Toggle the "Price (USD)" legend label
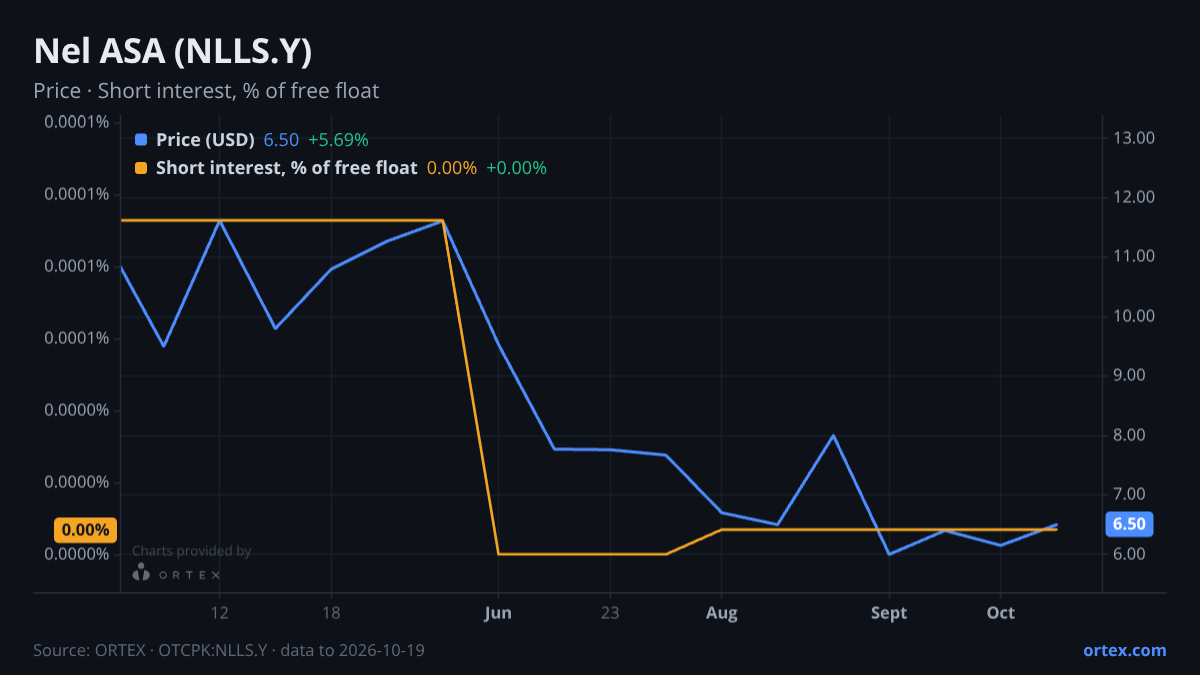This screenshot has height=675, width=1200. [205, 140]
